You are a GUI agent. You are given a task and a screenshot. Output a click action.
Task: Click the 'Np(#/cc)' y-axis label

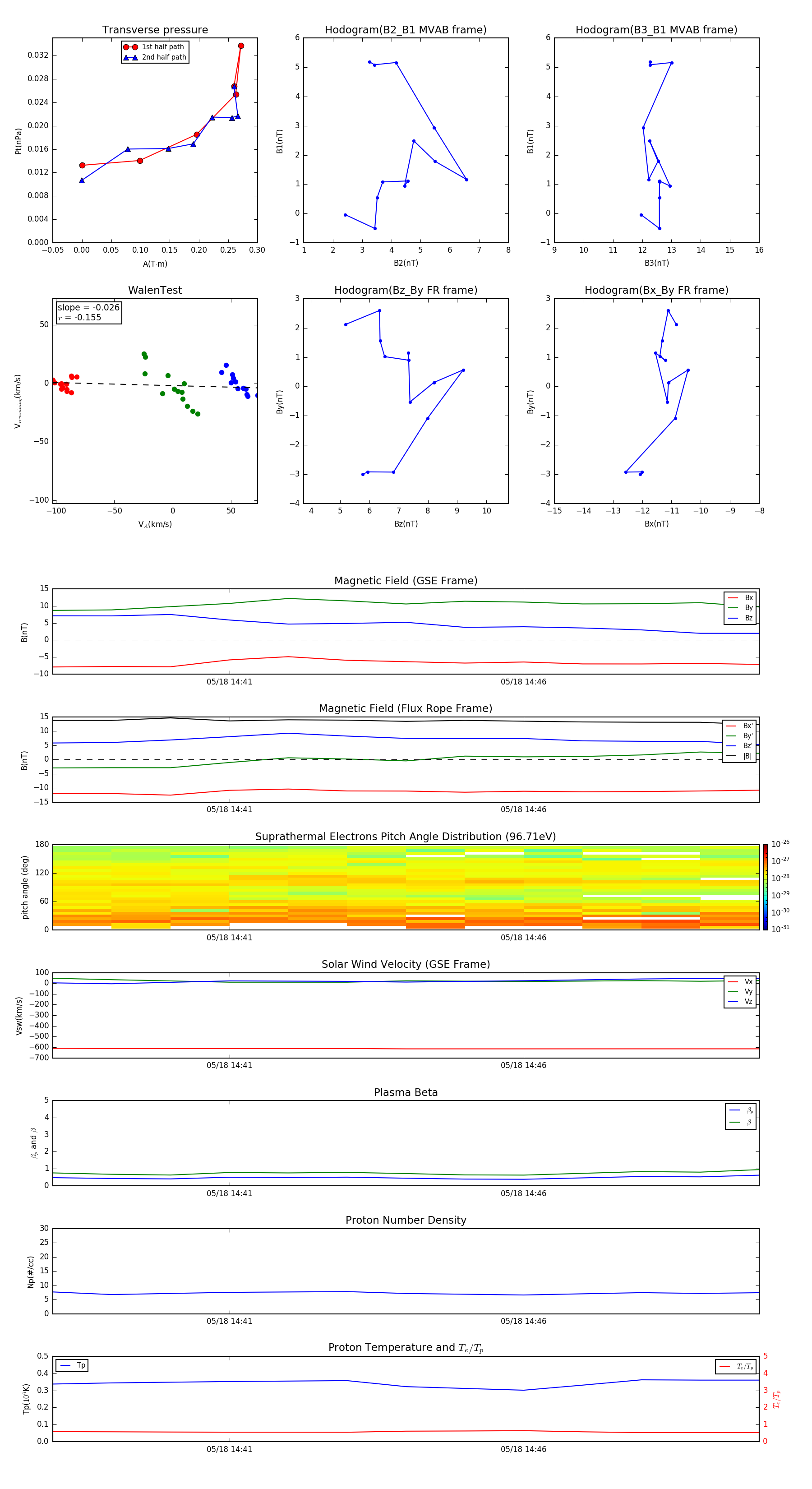31,1272
